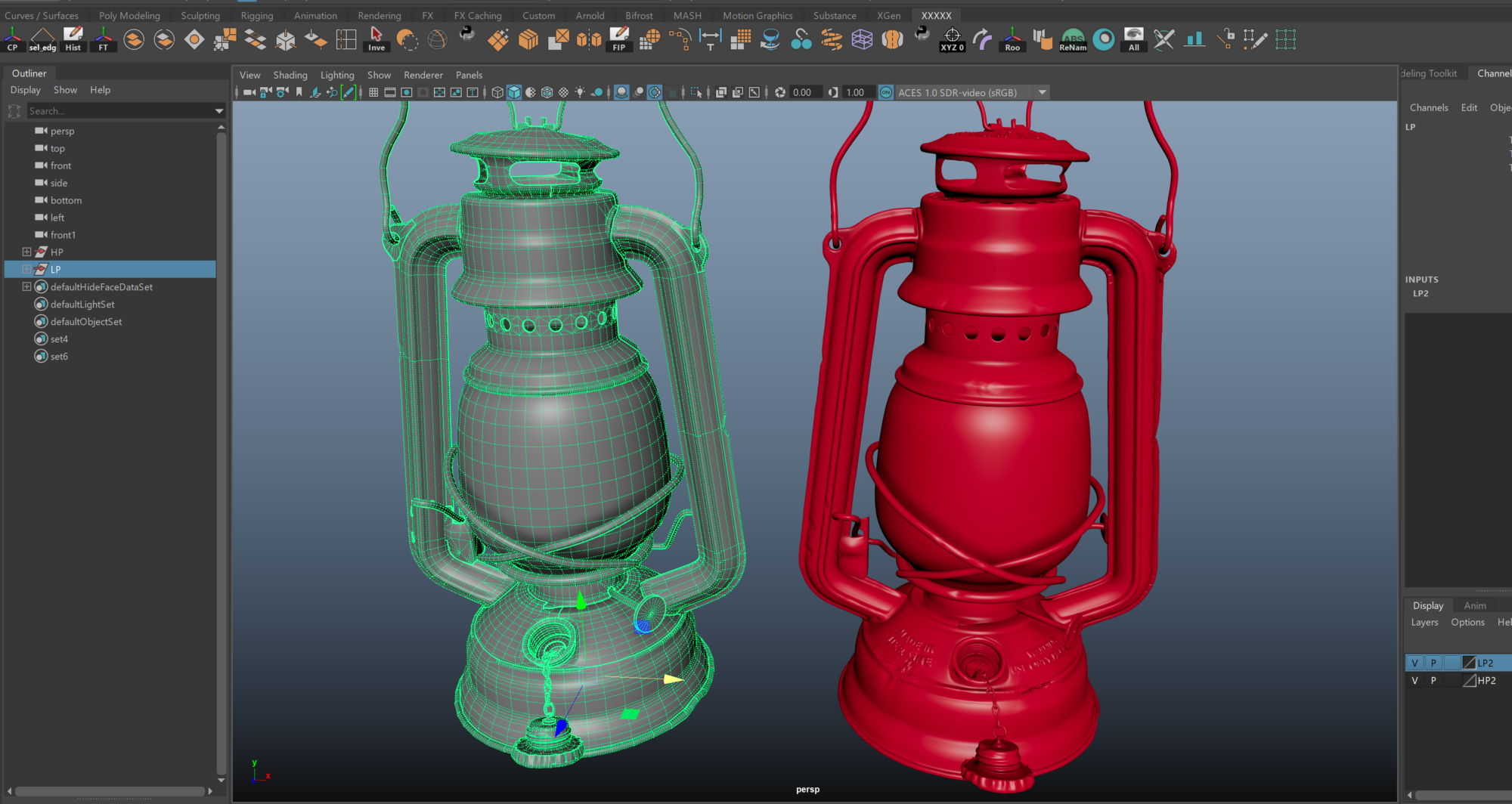The height and width of the screenshot is (804, 1512).
Task: Toggle visibility of the HP2 layer
Action: click(x=1414, y=680)
